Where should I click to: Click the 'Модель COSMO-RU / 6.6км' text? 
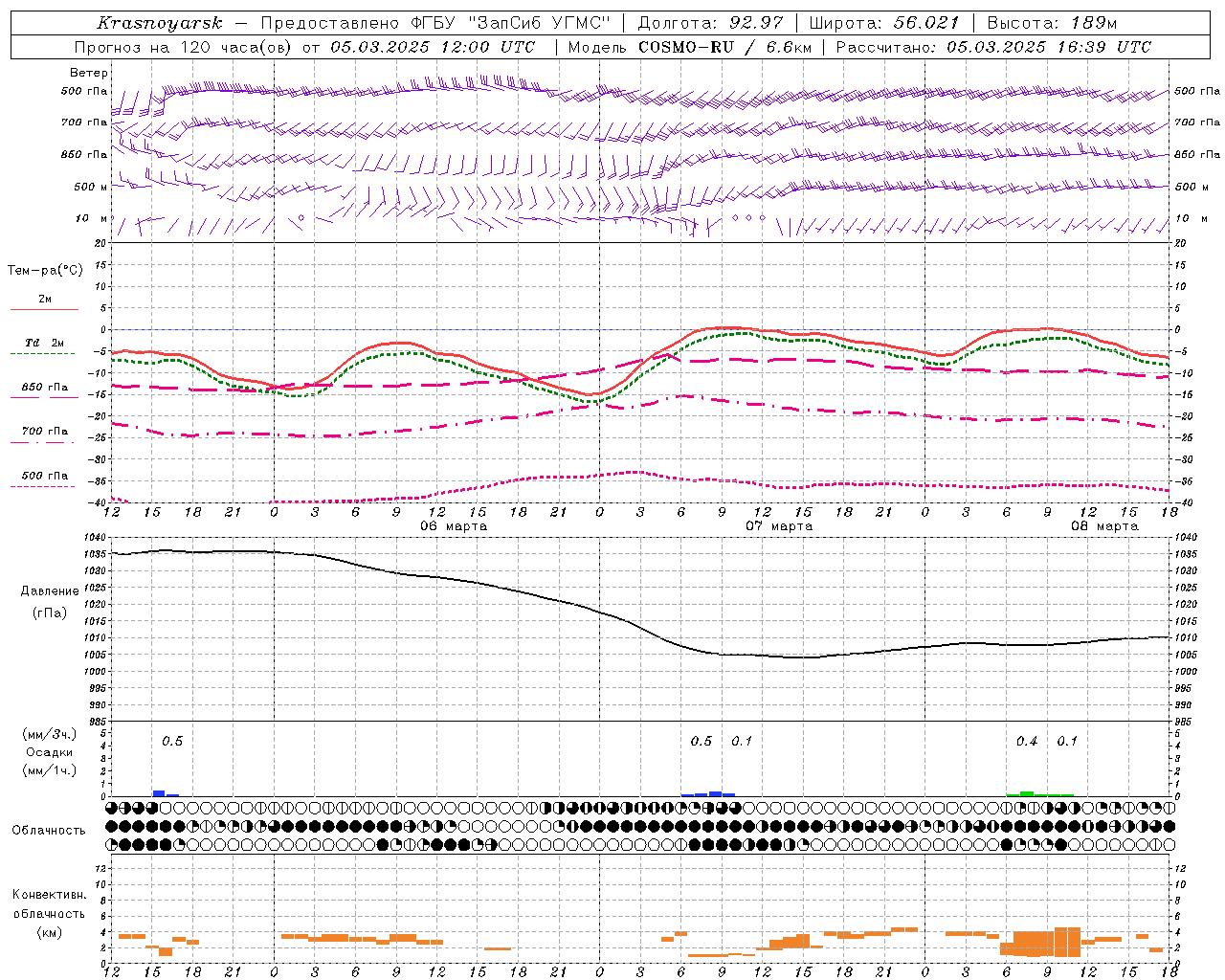coord(689,47)
